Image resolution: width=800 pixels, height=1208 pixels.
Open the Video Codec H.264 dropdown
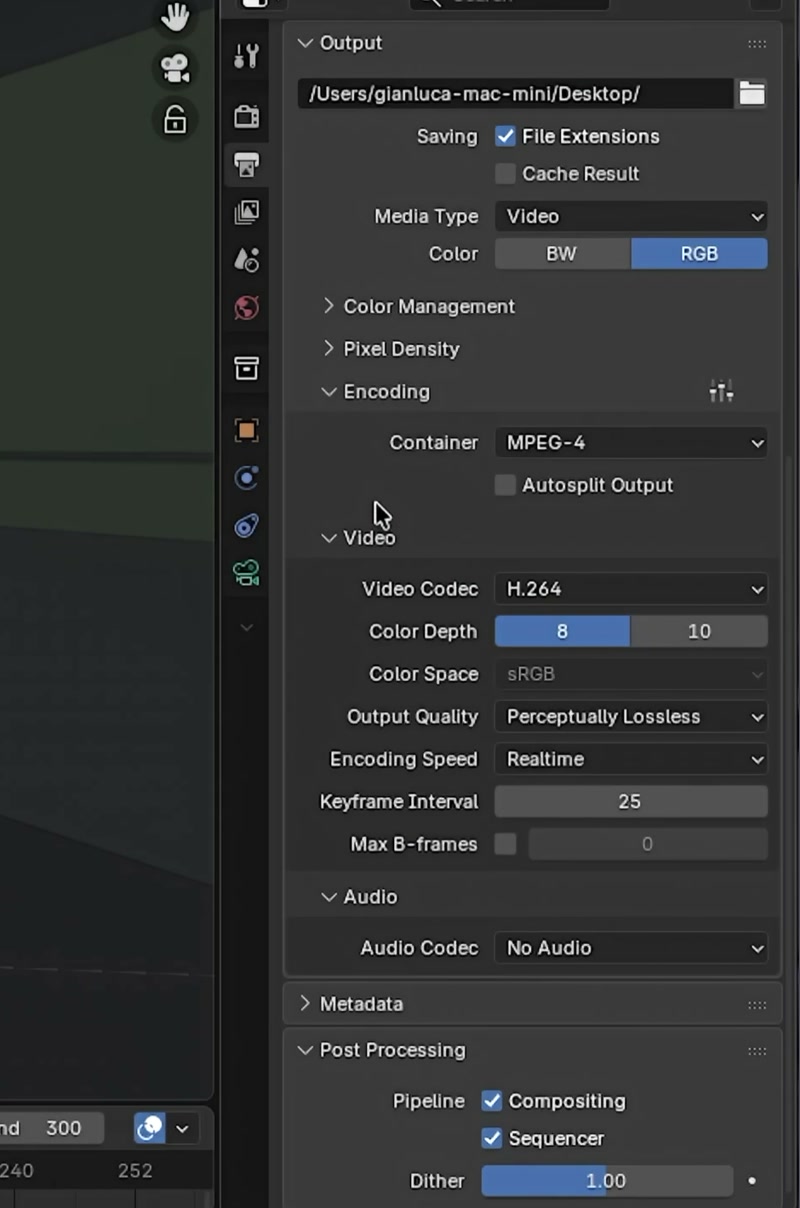point(631,589)
